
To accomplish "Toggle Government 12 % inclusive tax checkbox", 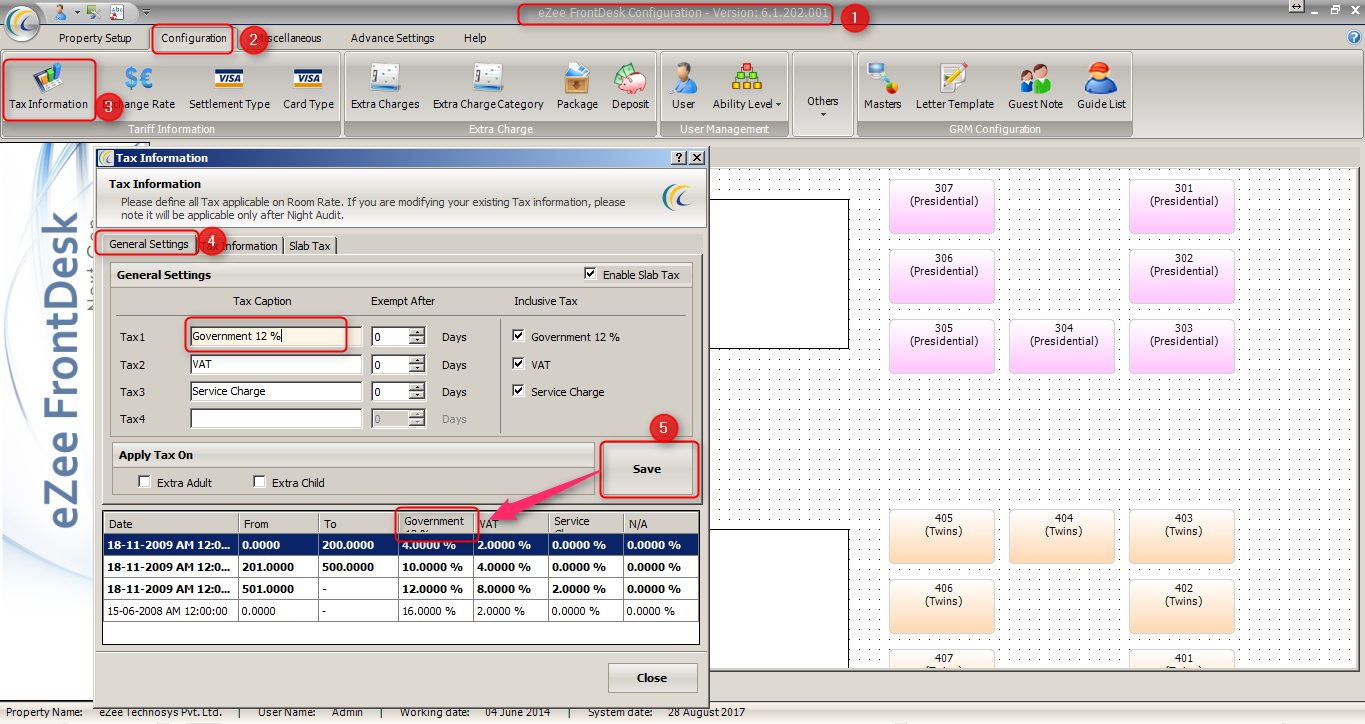I will [x=518, y=336].
